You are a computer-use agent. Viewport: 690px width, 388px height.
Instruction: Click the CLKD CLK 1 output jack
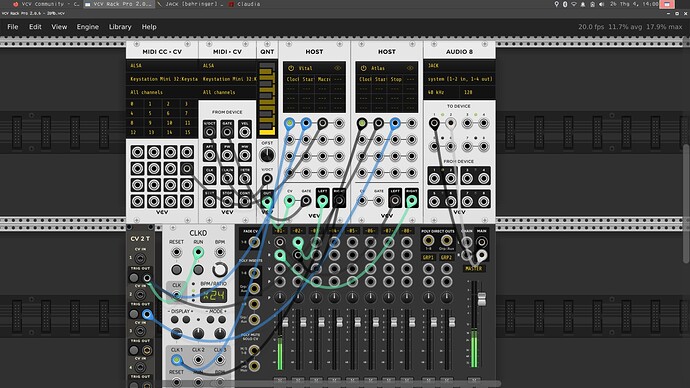[176, 360]
